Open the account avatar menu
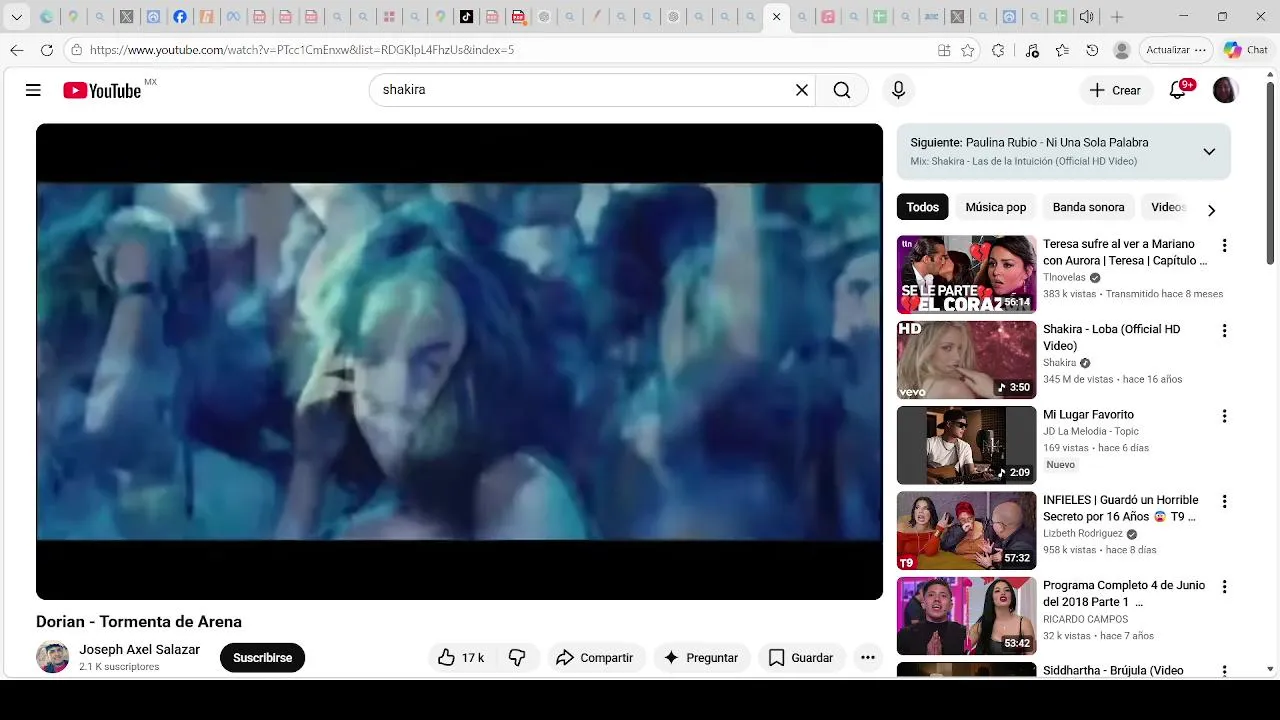This screenshot has height=720, width=1280. 1225,90
